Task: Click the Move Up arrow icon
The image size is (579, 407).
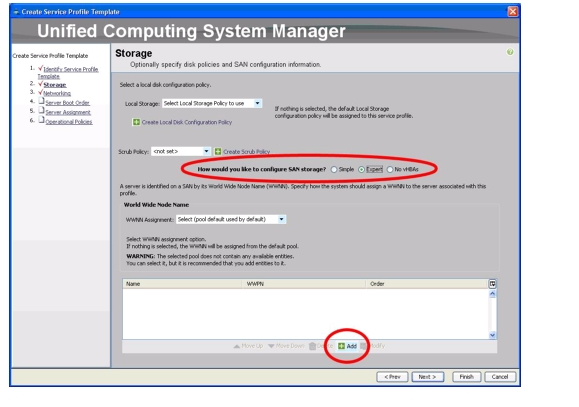Action: [x=237, y=346]
